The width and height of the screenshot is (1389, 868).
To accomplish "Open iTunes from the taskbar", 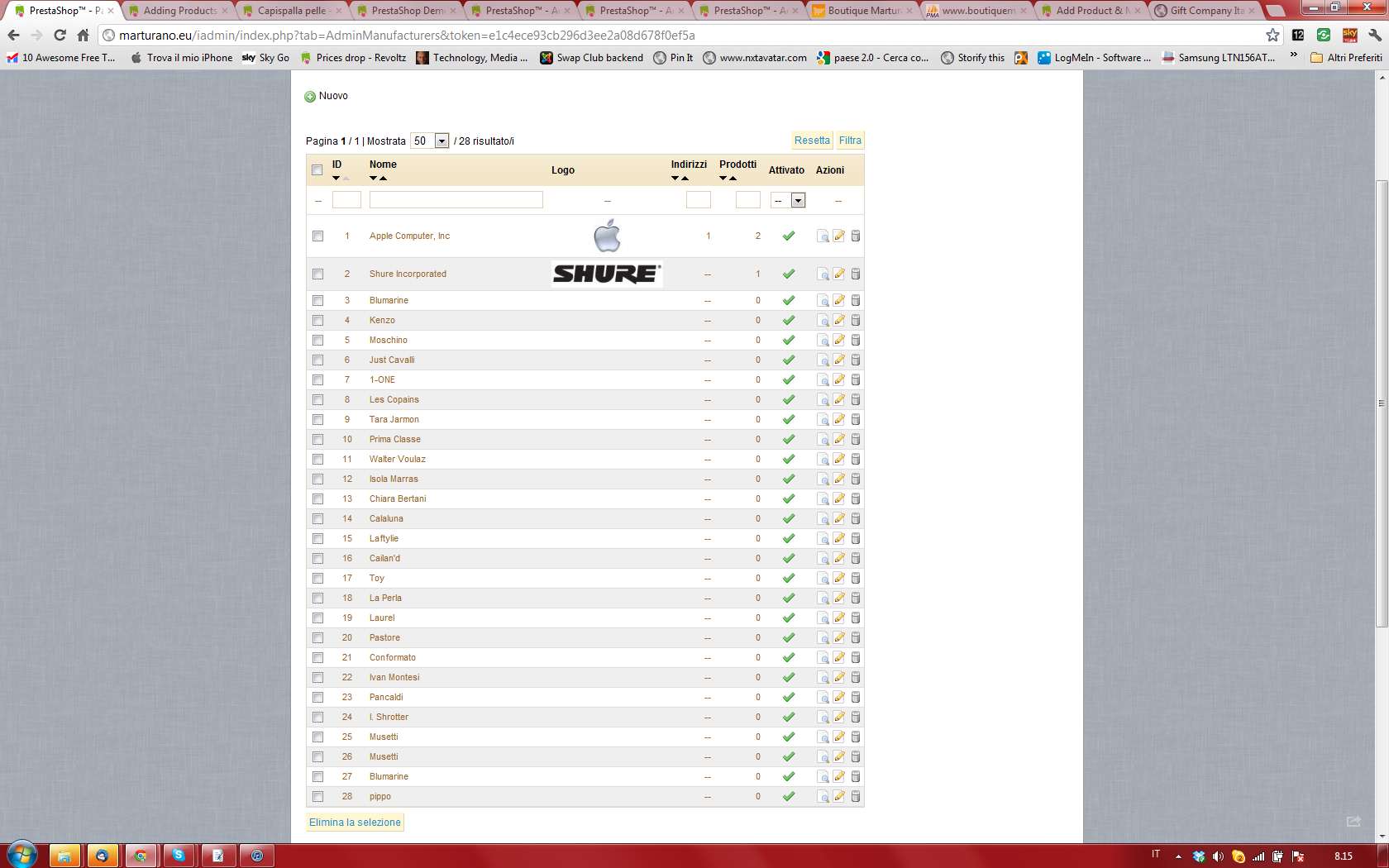I will (x=257, y=856).
